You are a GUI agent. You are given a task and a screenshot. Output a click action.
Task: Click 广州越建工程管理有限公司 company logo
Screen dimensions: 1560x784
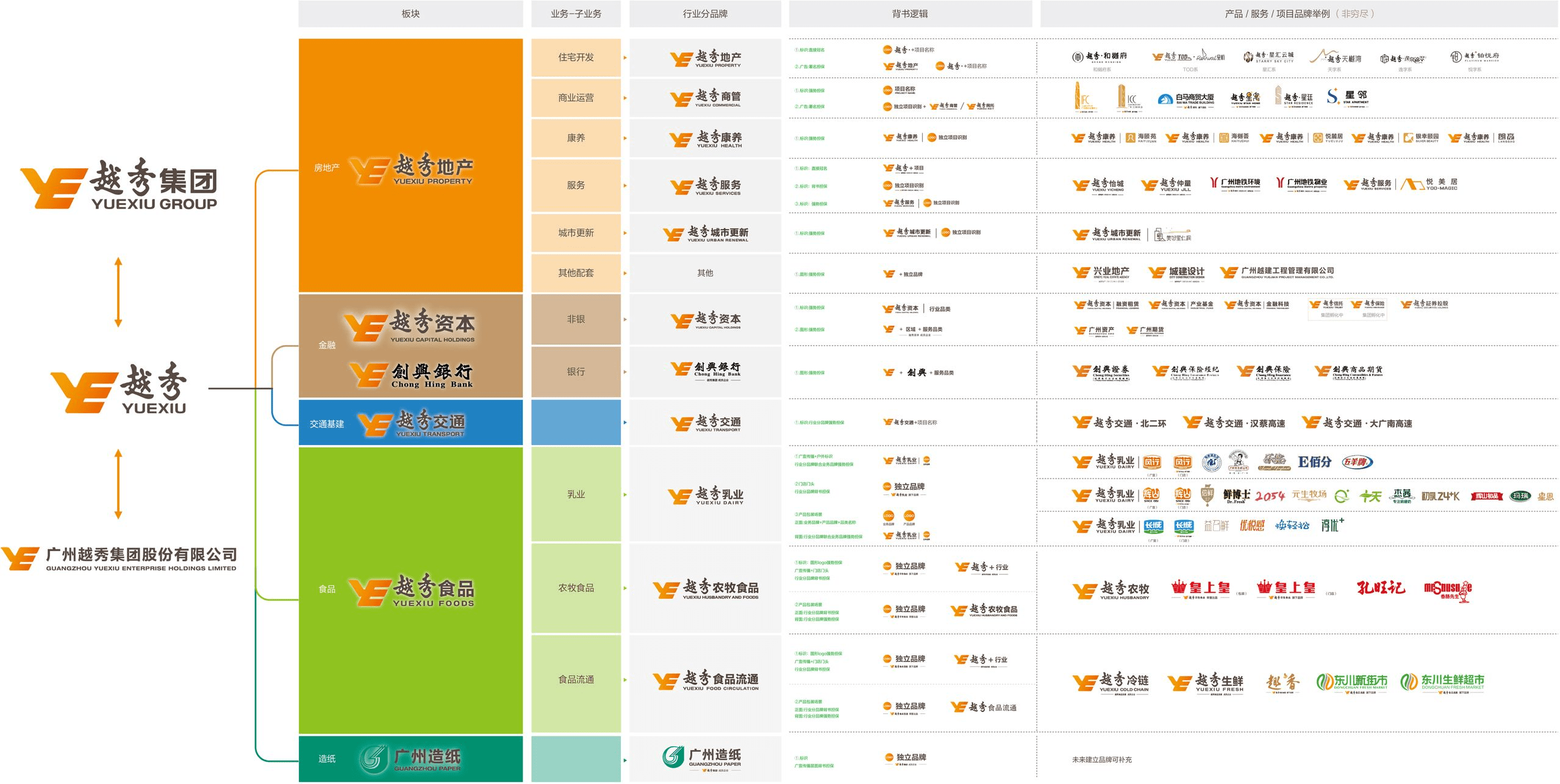click(1278, 273)
